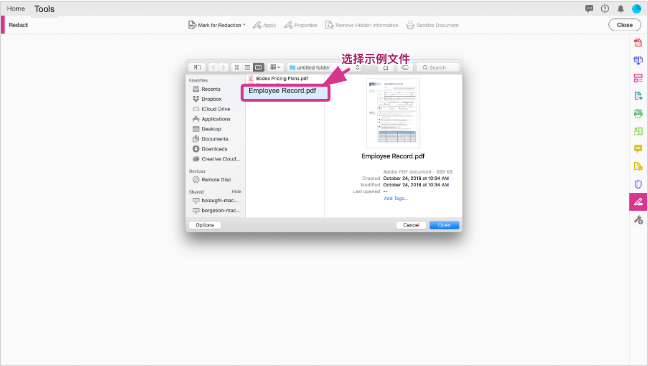Go back in the file dialog
The height and width of the screenshot is (366, 648).
[213, 67]
